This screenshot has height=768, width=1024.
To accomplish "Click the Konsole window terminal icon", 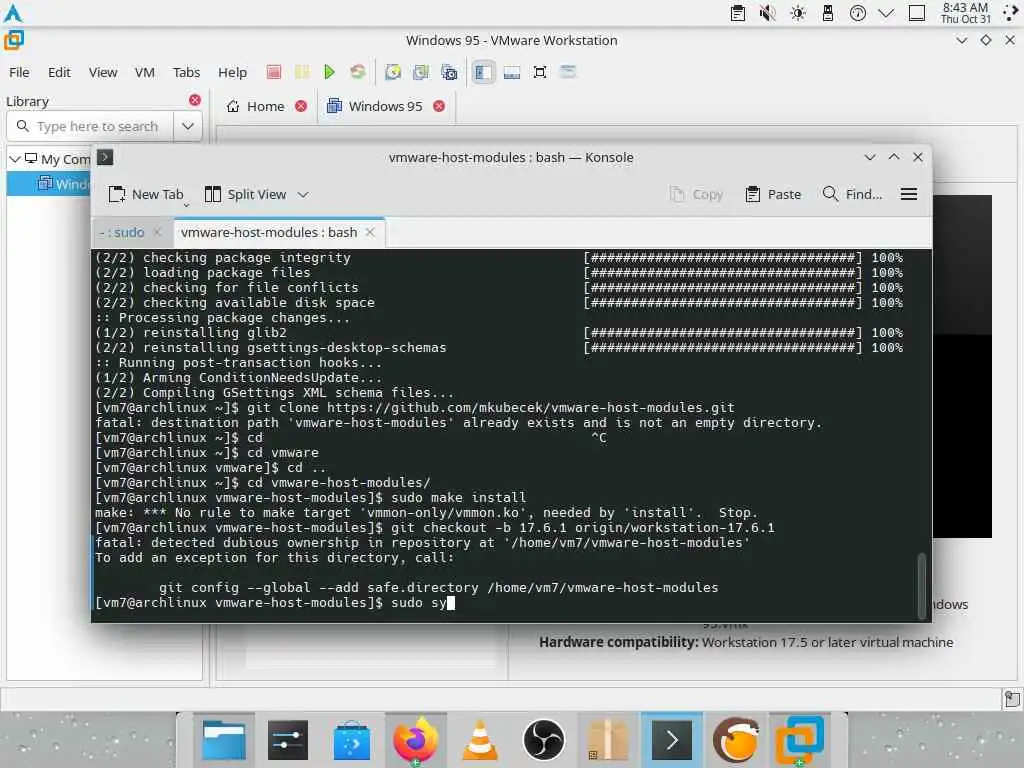I will pos(104,157).
